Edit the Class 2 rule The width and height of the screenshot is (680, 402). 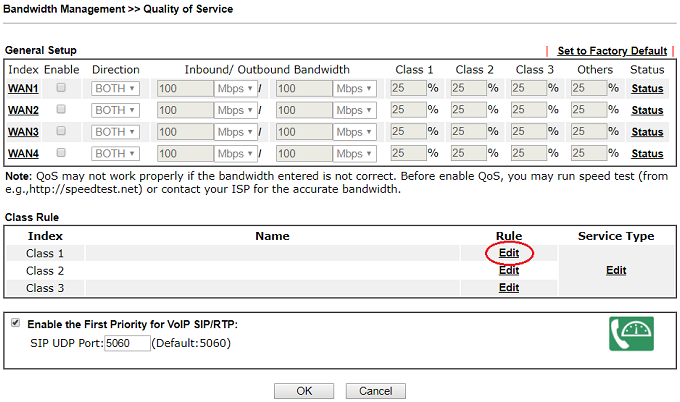click(x=508, y=270)
